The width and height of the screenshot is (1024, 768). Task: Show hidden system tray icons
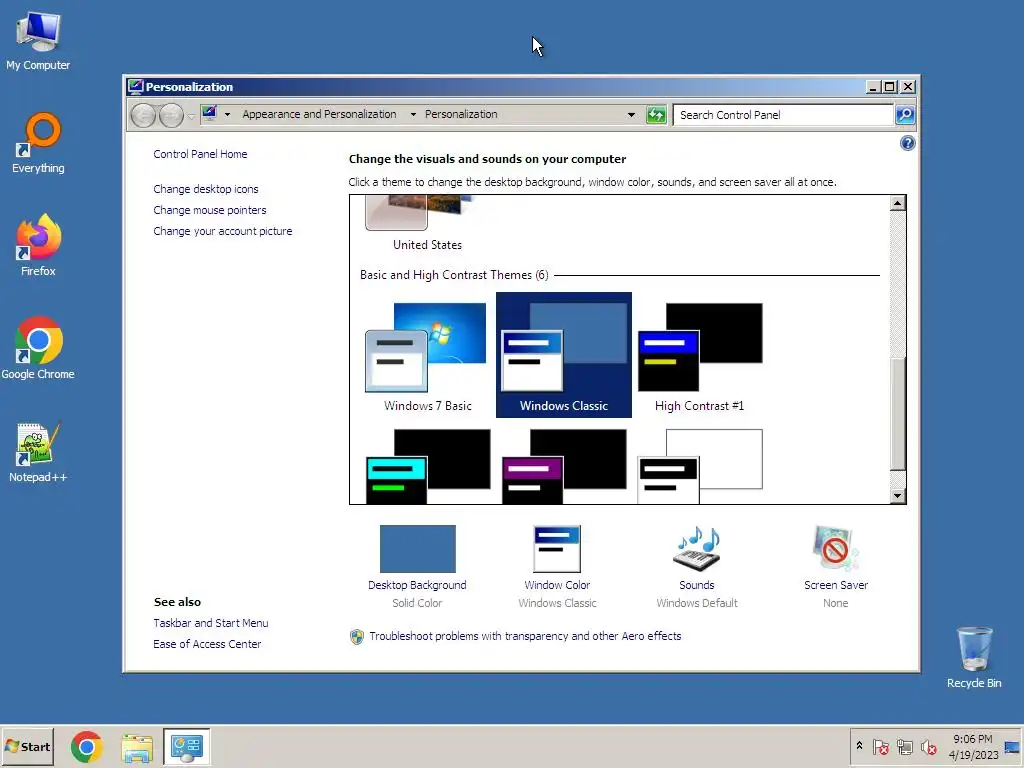click(x=859, y=745)
